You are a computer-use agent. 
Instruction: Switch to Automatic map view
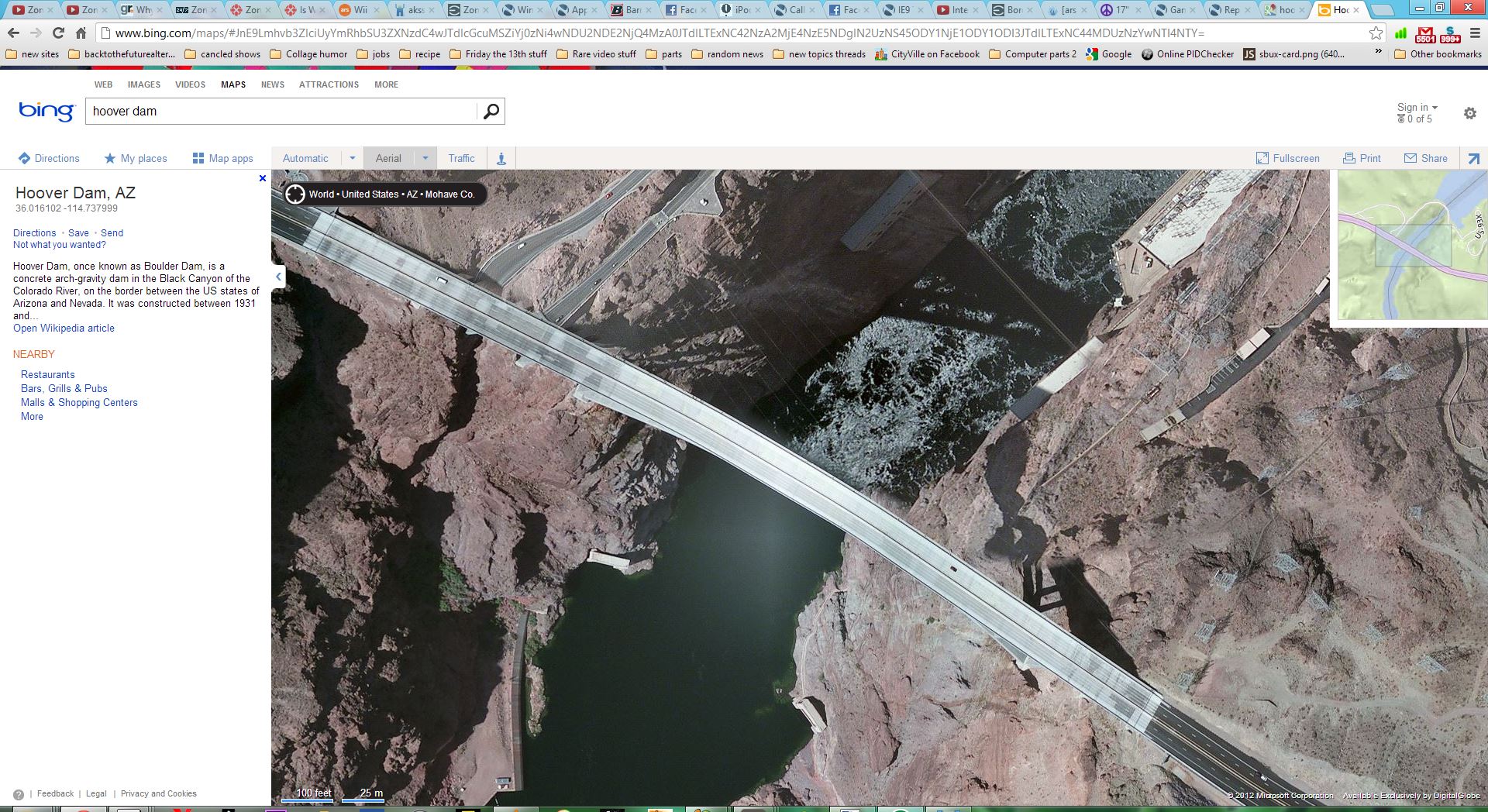[x=305, y=158]
